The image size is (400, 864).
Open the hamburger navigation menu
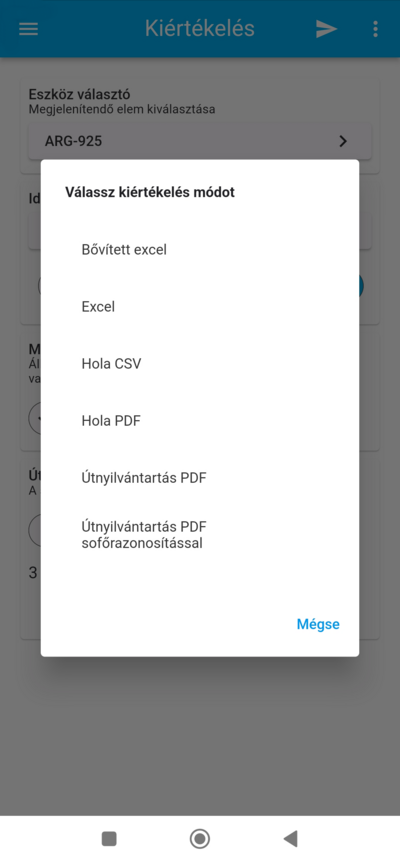[x=29, y=29]
